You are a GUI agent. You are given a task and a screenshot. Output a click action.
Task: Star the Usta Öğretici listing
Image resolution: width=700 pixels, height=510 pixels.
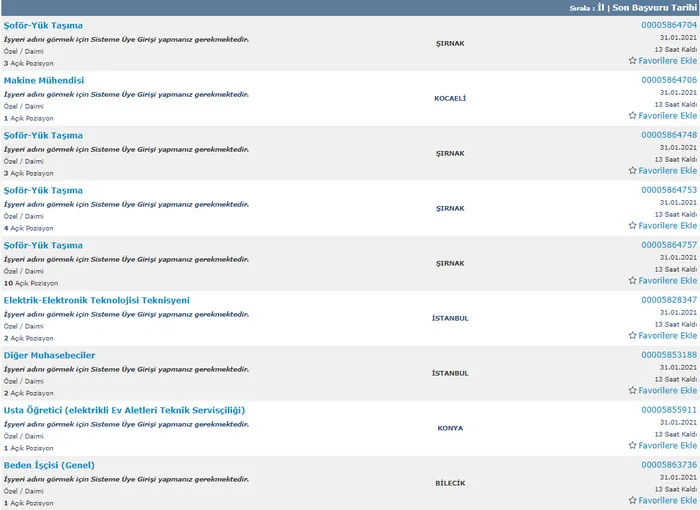click(632, 445)
